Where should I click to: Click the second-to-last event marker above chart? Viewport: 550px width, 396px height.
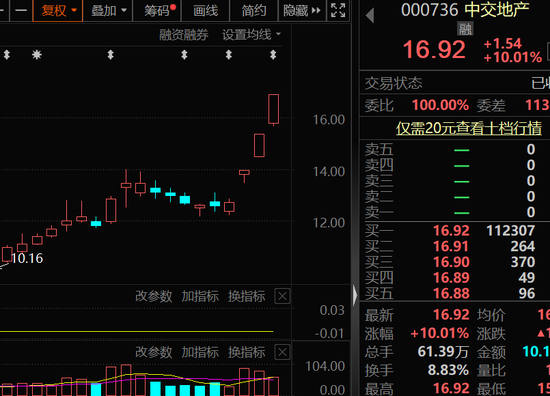click(229, 55)
